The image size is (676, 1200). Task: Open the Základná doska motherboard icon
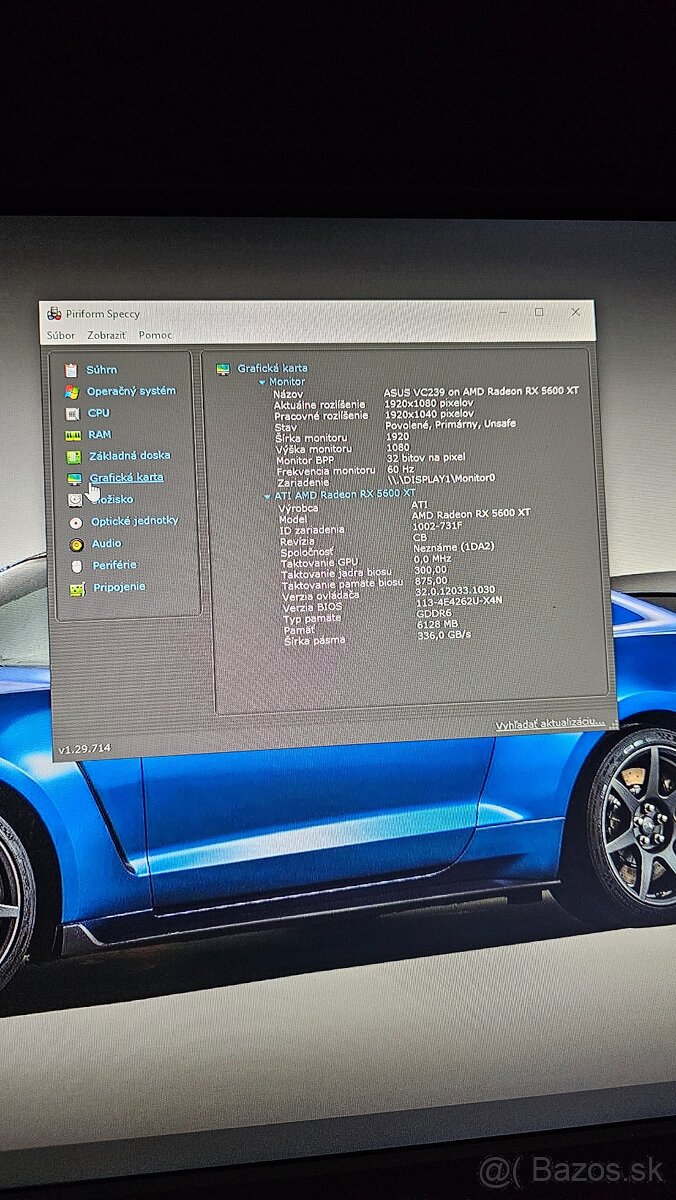click(74, 456)
